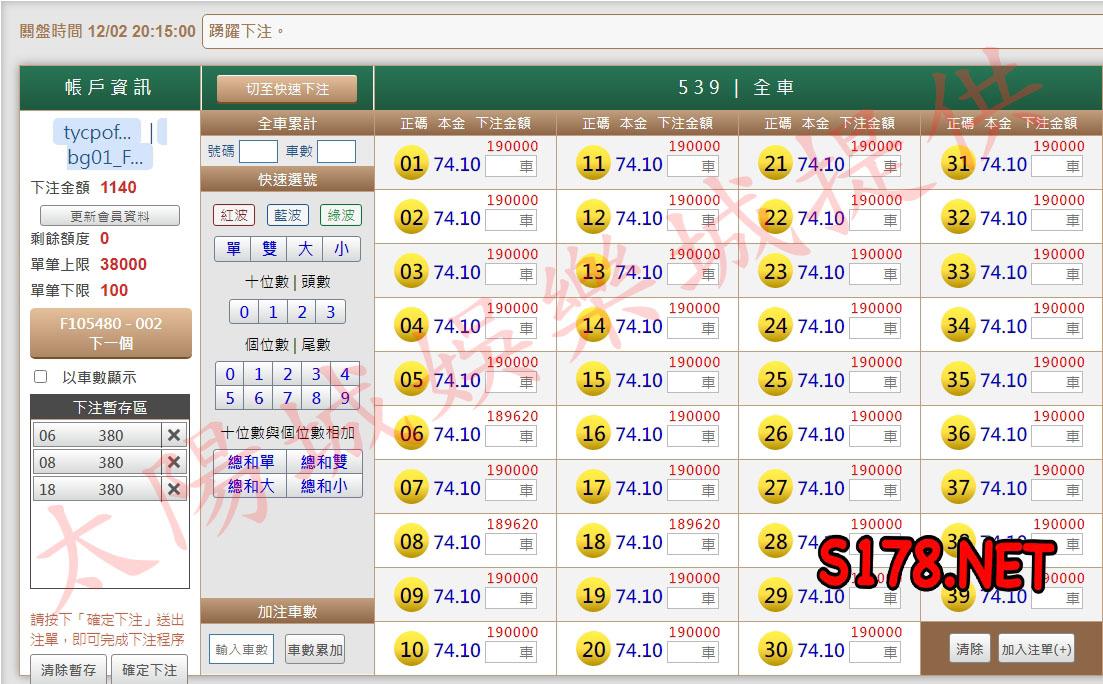Screen dimensions: 1103x684
Task: Select the announcement text 踴躍下注
Action: tap(246, 32)
